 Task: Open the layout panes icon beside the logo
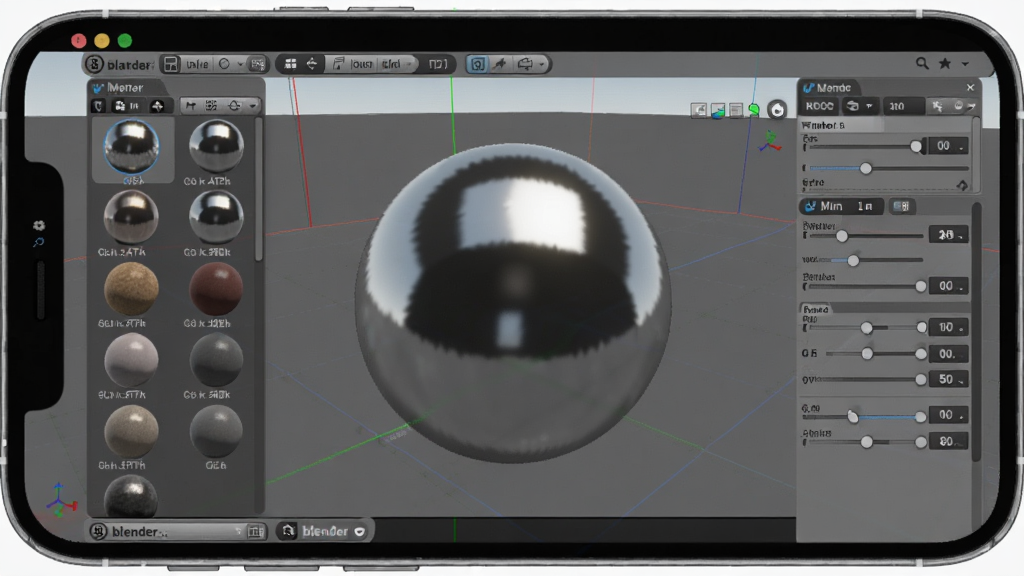[x=171, y=64]
